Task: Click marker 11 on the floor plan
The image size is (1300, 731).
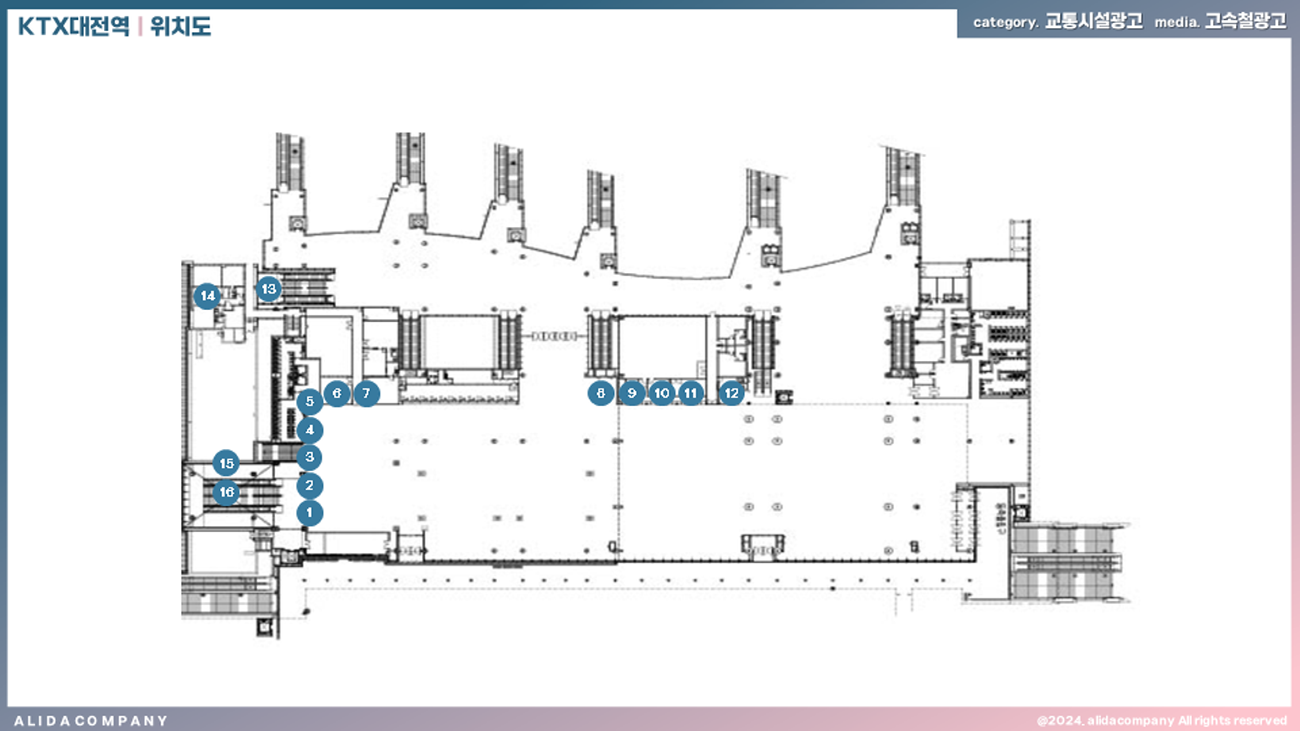Action: pos(690,394)
